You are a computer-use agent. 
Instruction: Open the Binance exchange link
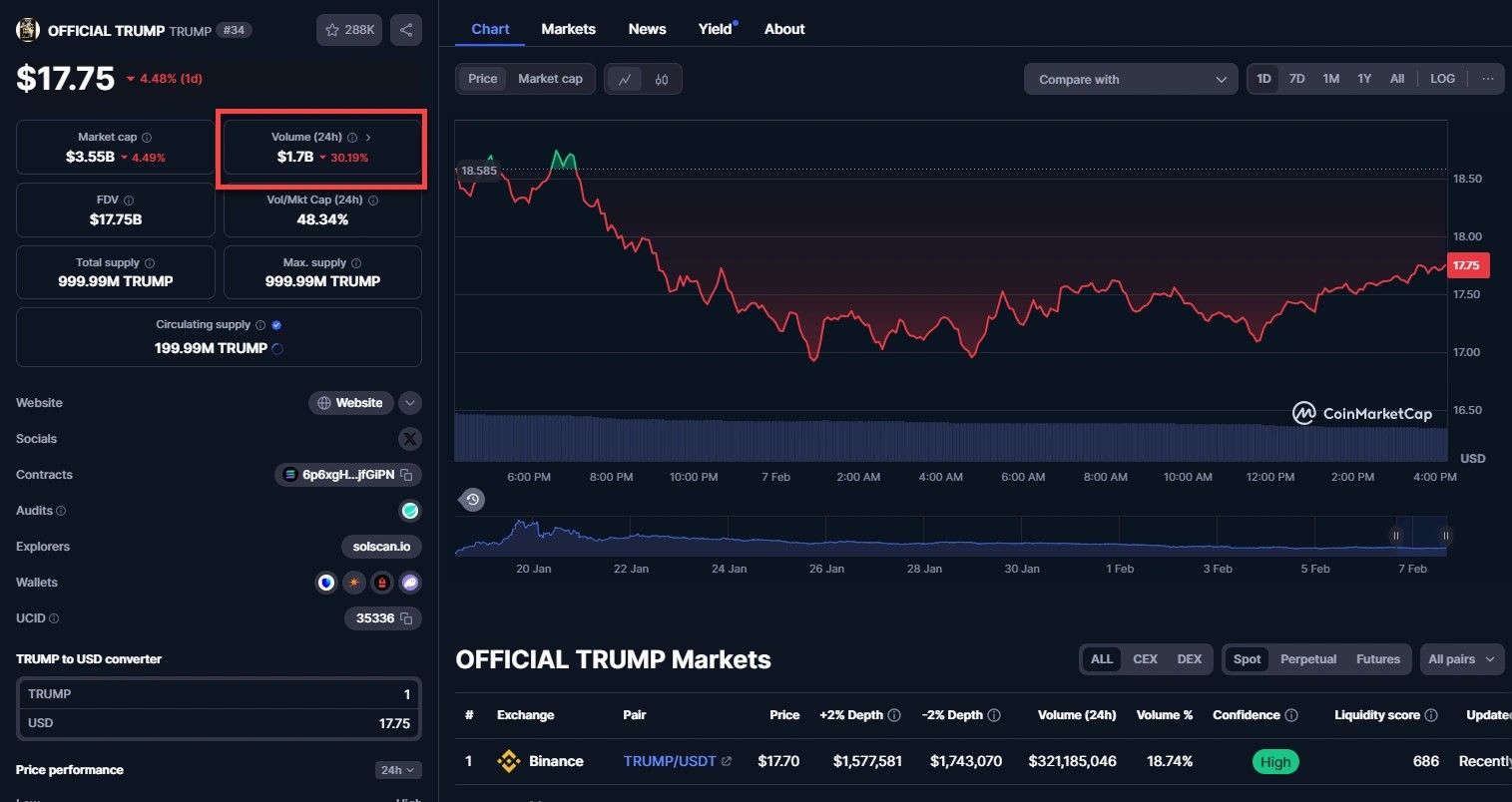click(x=540, y=761)
